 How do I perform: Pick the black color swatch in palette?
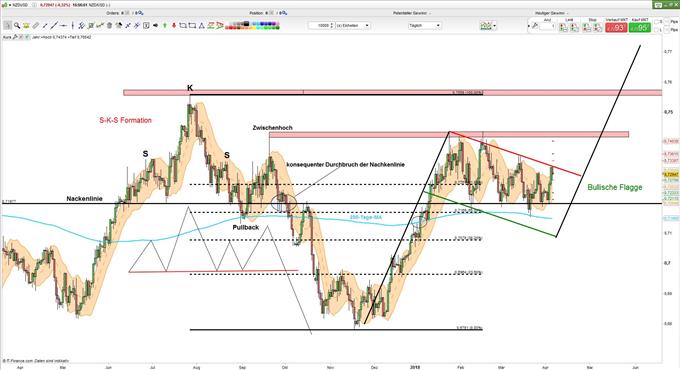[x=246, y=23]
